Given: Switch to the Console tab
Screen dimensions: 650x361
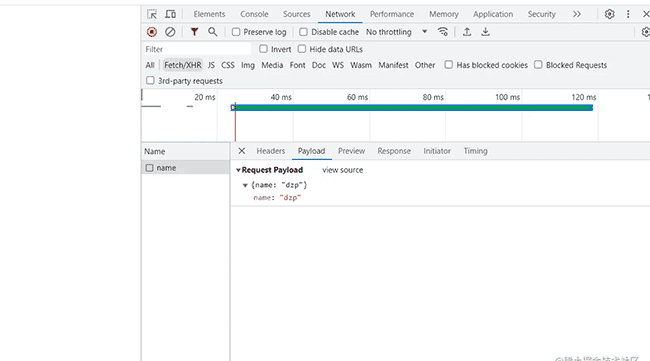Looking at the screenshot, I should tap(254, 14).
